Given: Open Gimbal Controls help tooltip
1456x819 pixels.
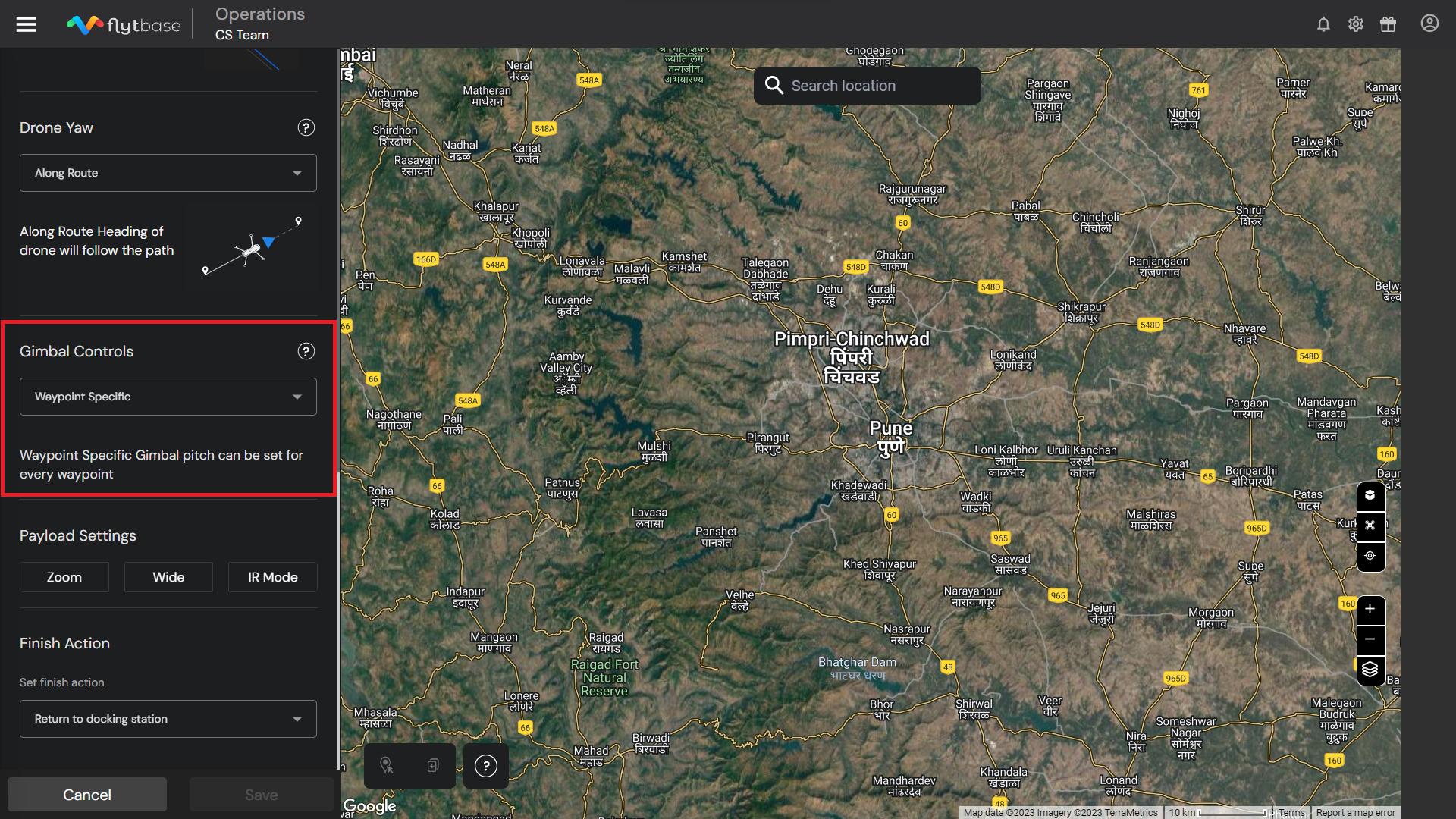Looking at the screenshot, I should 306,351.
